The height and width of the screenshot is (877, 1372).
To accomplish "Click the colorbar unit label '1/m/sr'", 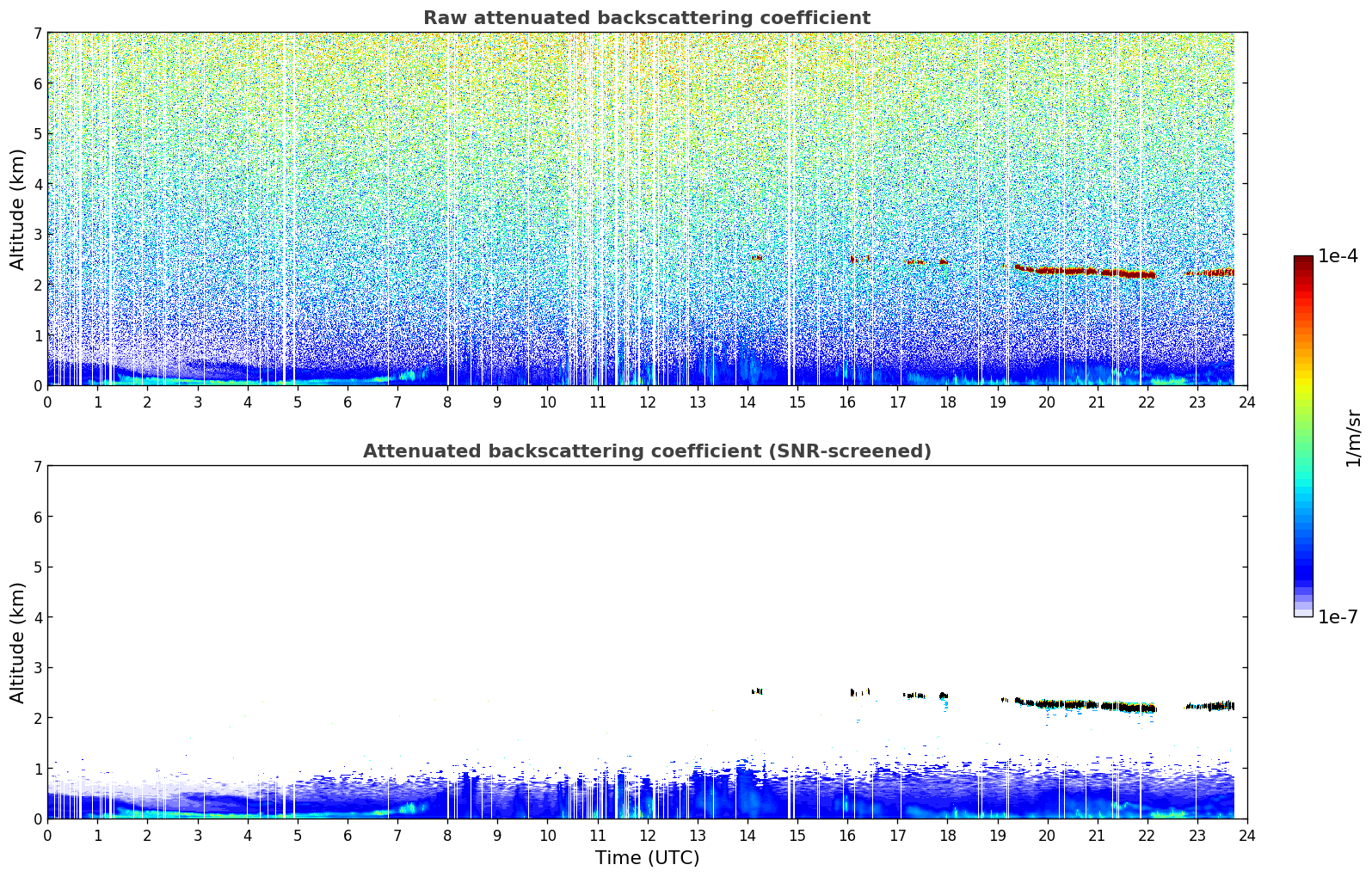I will coord(1353,438).
